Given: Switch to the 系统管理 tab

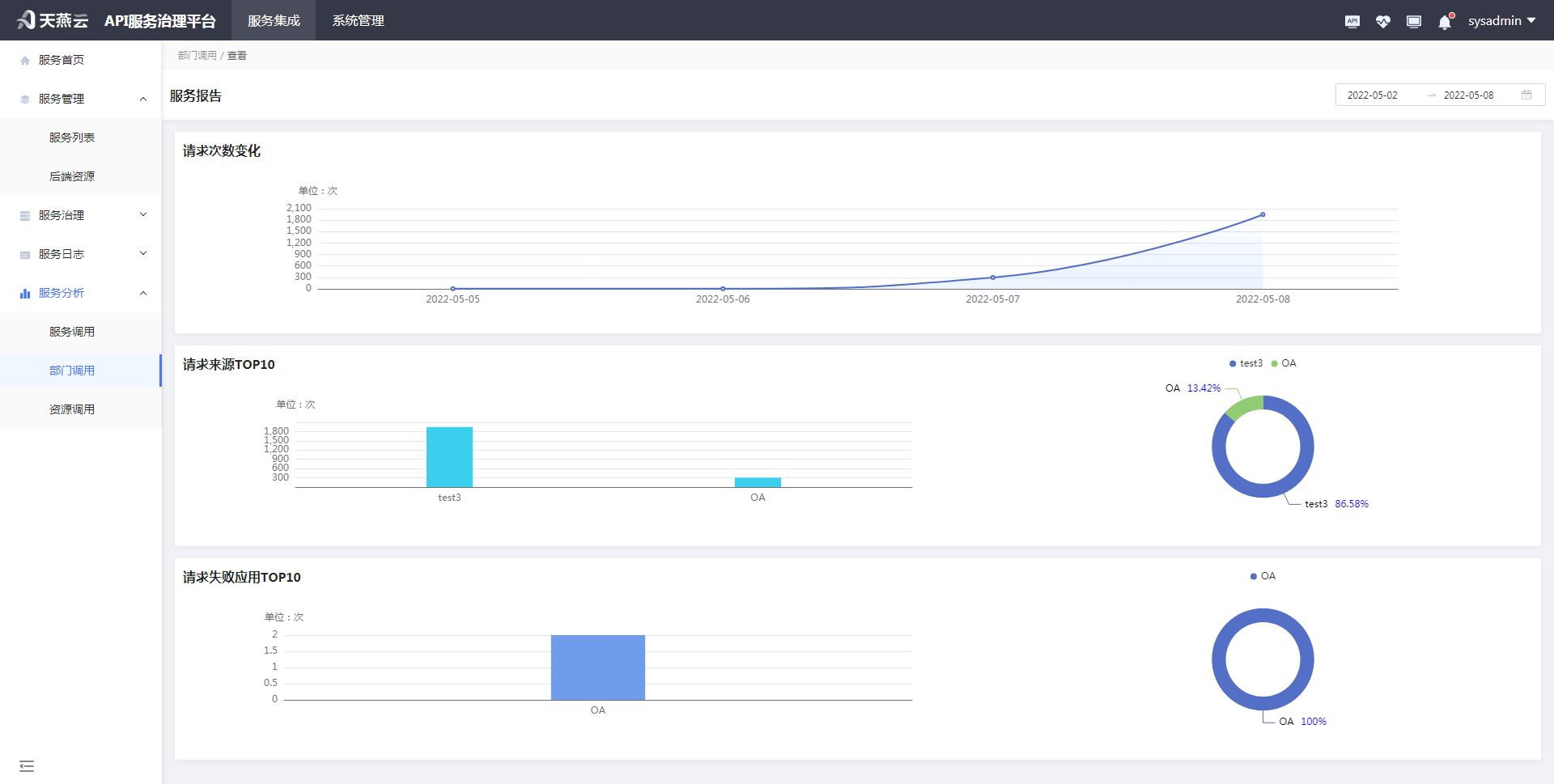Looking at the screenshot, I should coord(357,20).
